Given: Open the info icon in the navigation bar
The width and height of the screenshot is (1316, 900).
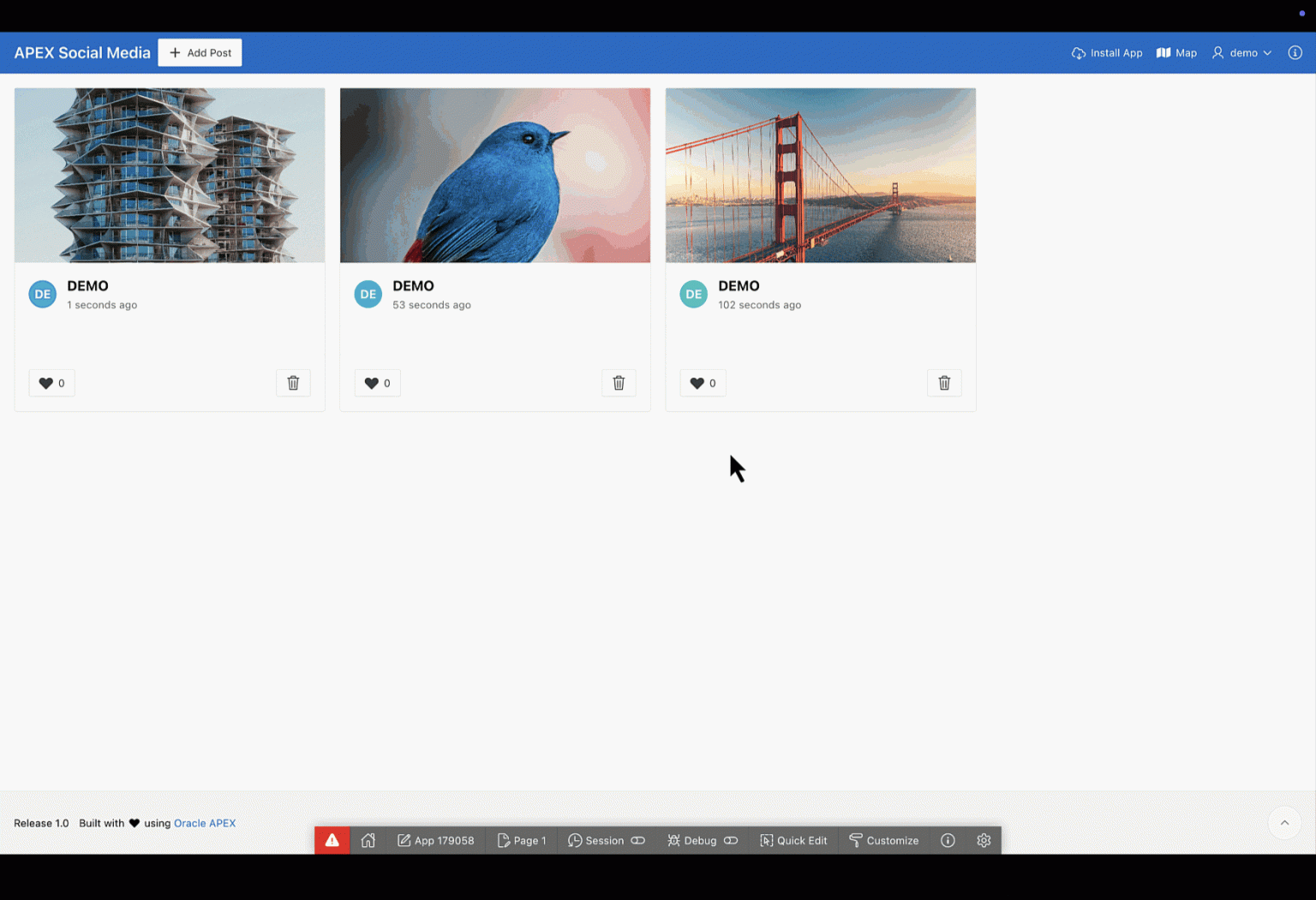Looking at the screenshot, I should click(1295, 52).
